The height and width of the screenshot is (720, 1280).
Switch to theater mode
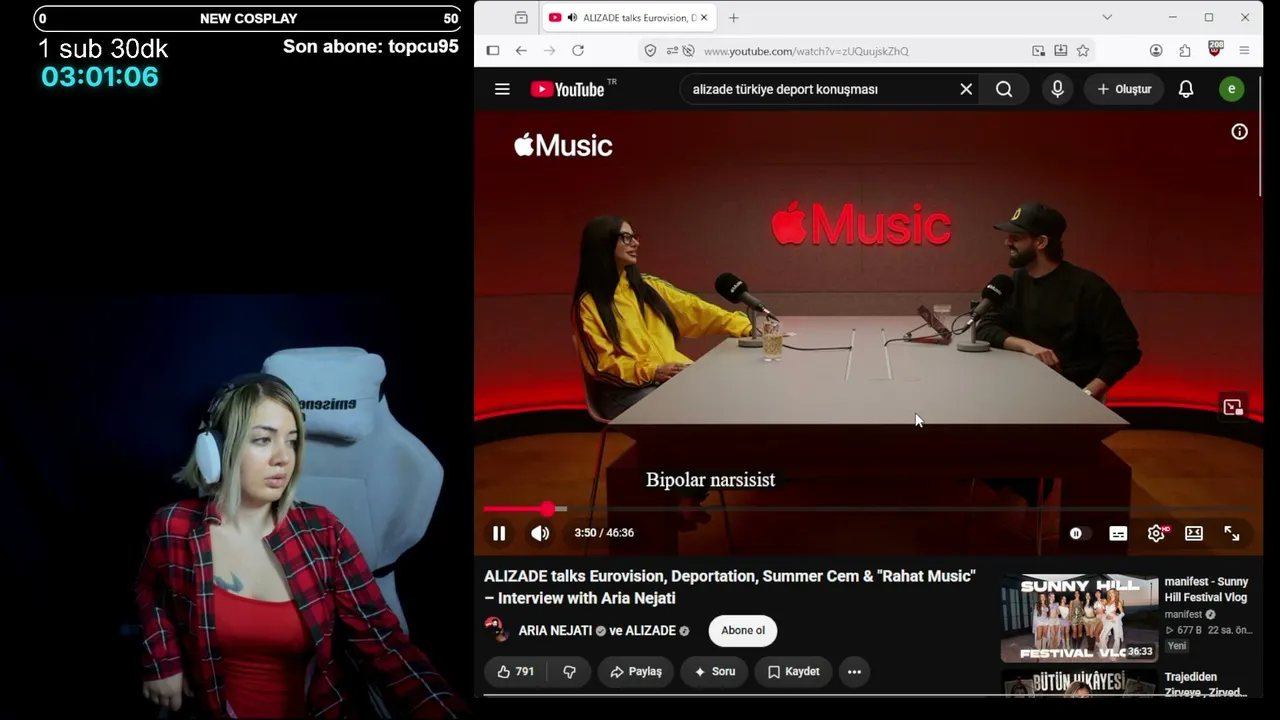click(1194, 533)
